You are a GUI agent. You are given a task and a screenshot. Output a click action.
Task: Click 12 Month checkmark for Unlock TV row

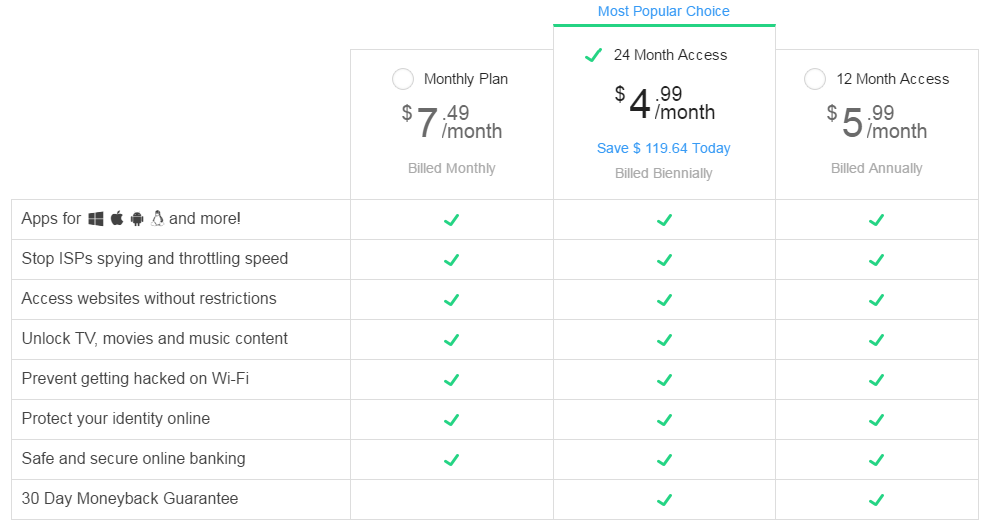tap(876, 340)
